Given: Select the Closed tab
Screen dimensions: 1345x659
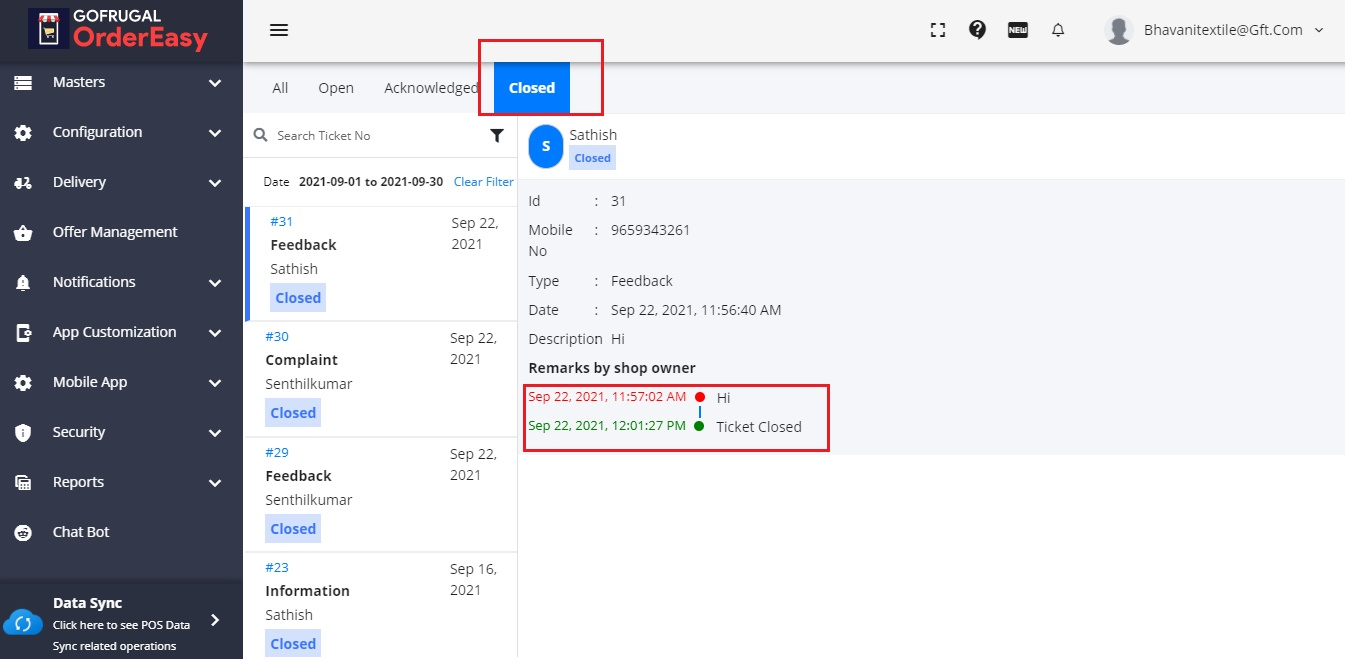Looking at the screenshot, I should coord(532,88).
